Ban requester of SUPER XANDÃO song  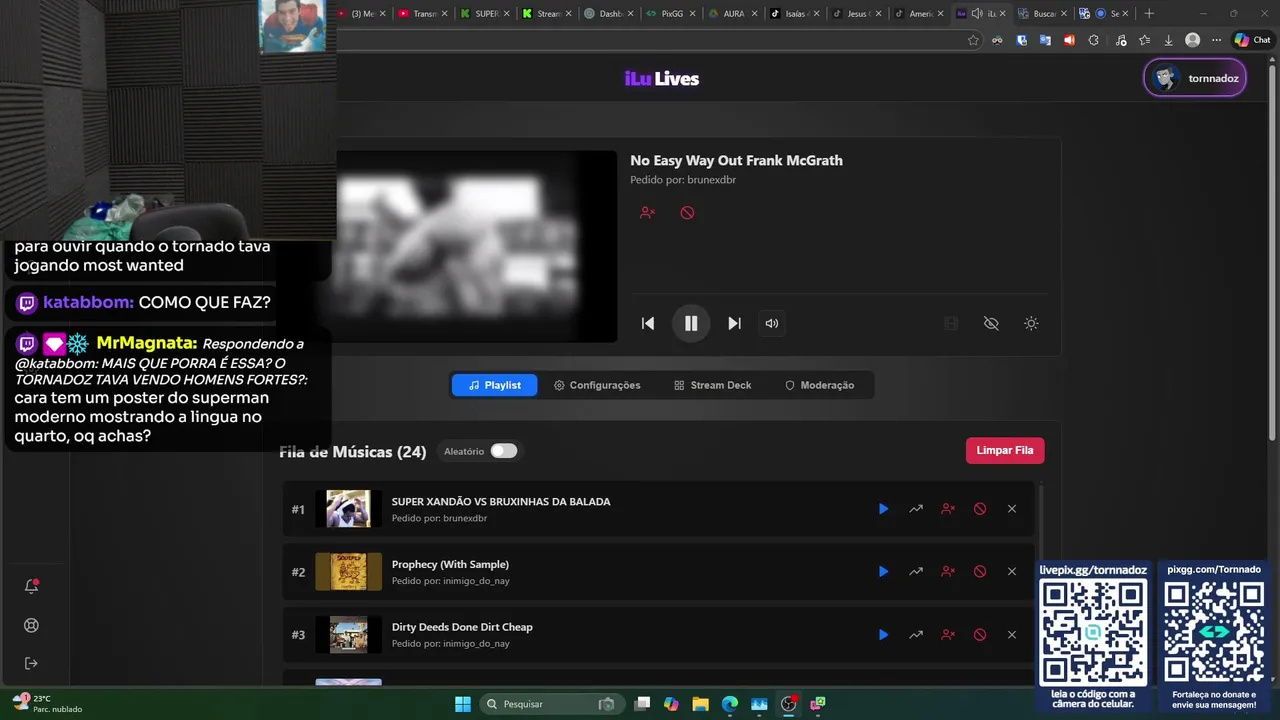(x=948, y=509)
